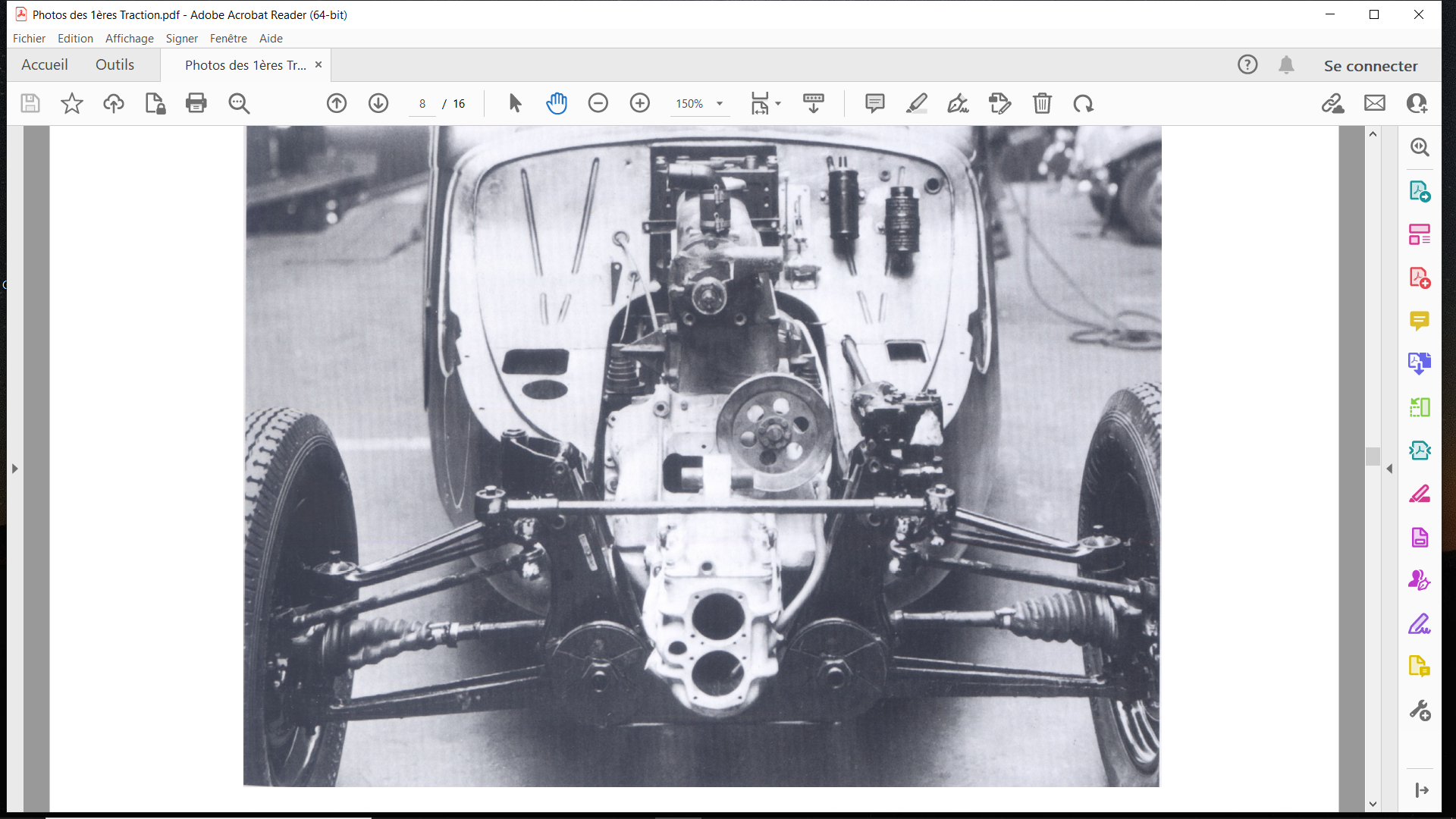1456x819 pixels.
Task: Open fit page options dropdown arrow
Action: (x=778, y=104)
